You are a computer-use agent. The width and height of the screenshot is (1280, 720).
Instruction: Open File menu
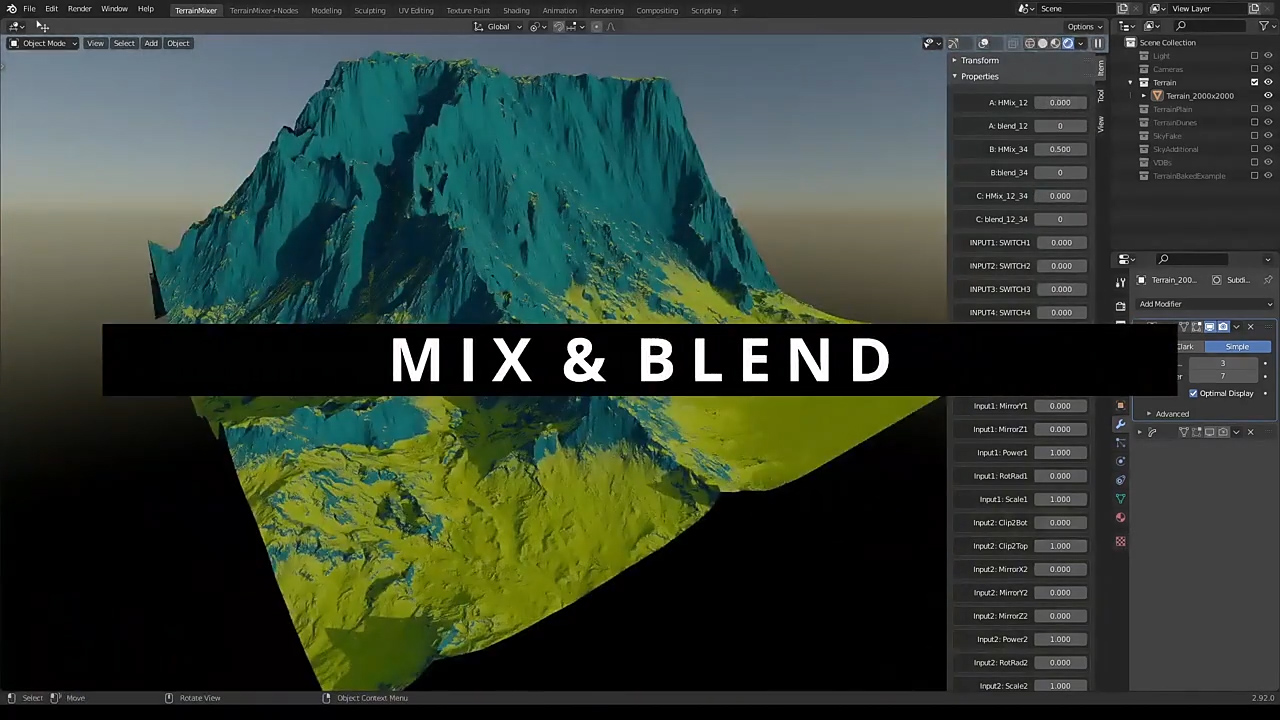(x=30, y=9)
